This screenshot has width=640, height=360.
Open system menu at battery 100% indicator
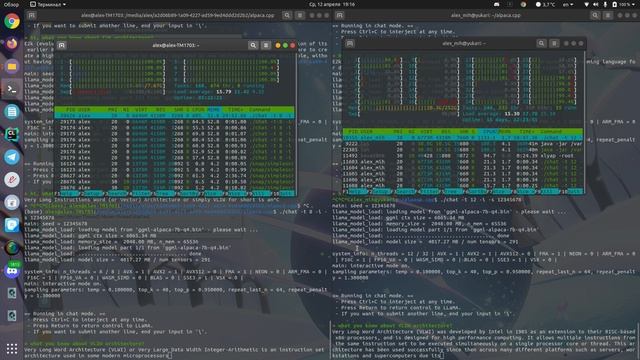tap(624, 4)
